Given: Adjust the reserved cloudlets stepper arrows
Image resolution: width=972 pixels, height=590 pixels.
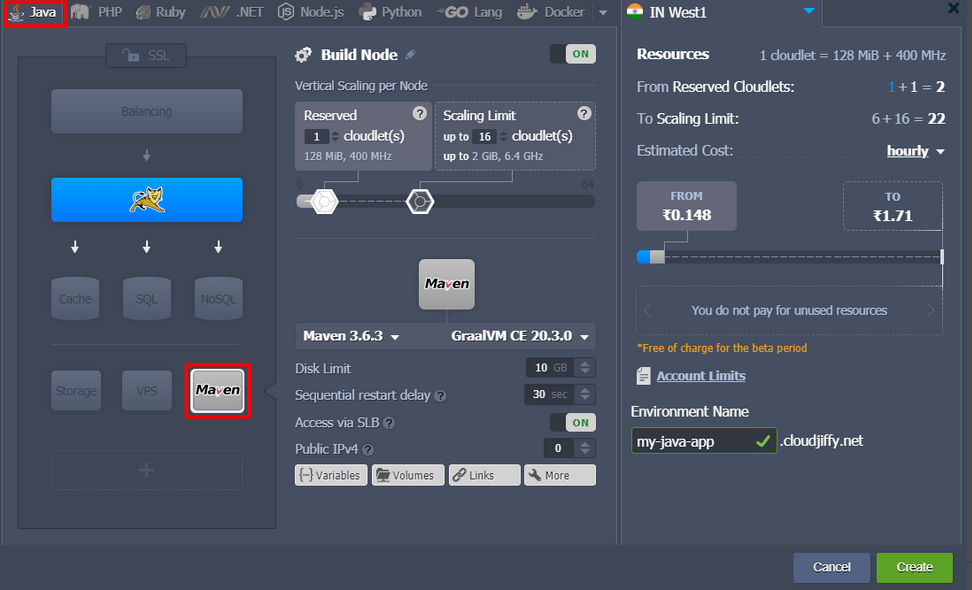Looking at the screenshot, I should click(x=335, y=136).
